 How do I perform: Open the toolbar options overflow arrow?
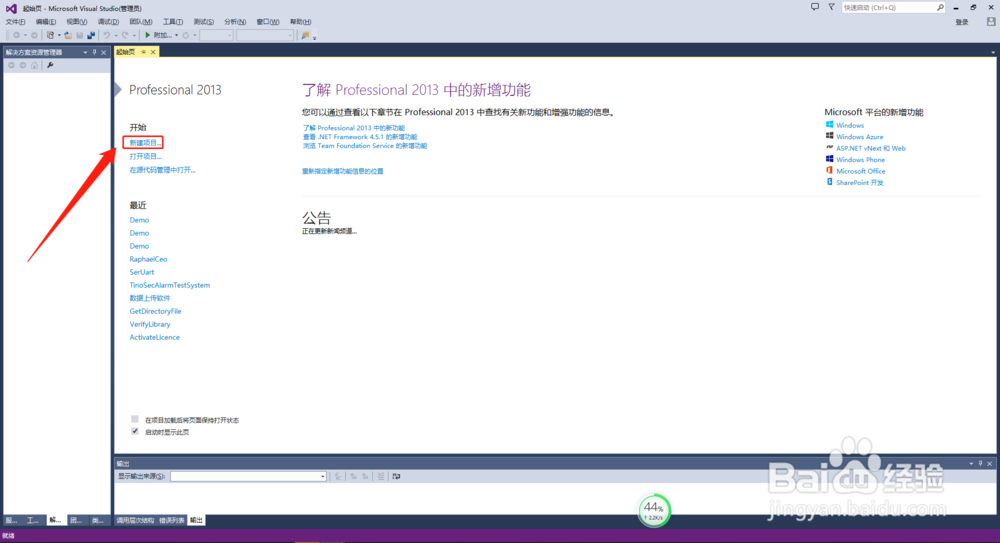(314, 38)
